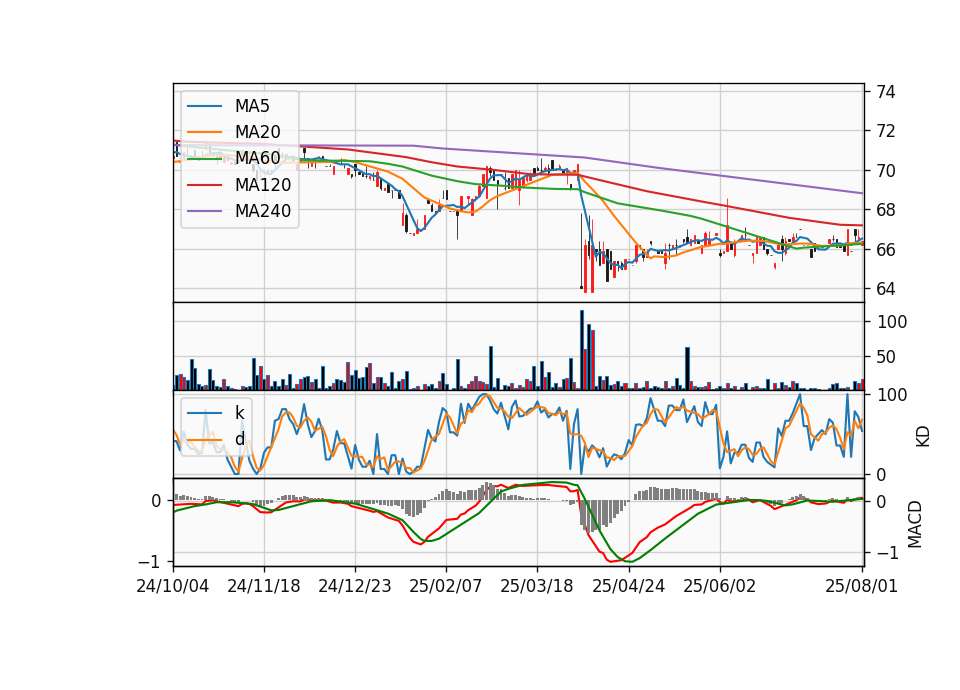Viewport: 960px width, 690px height.
Task: Click the tallest volume bar in April
Action: point(582,350)
